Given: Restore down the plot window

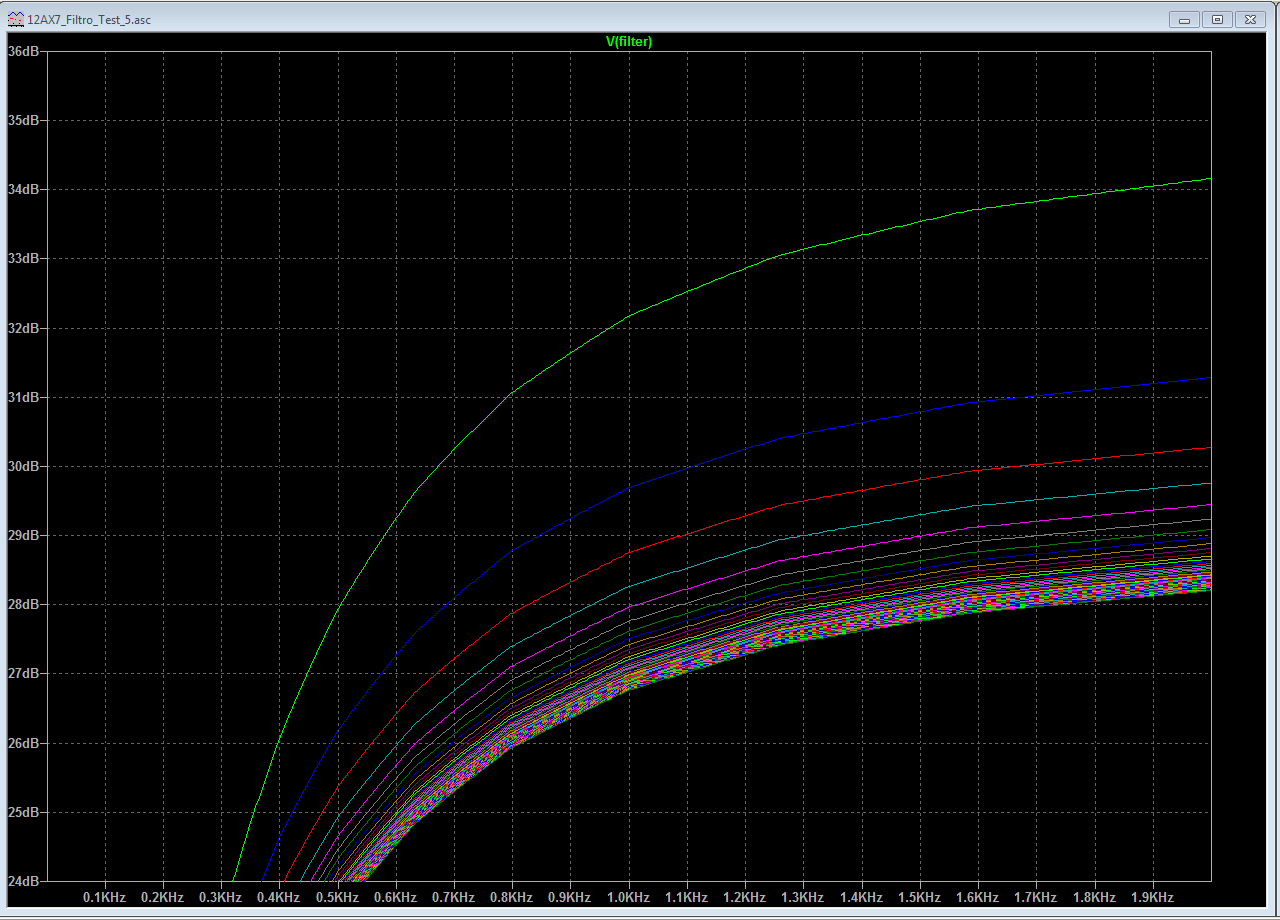Looking at the screenshot, I should tap(1217, 19).
